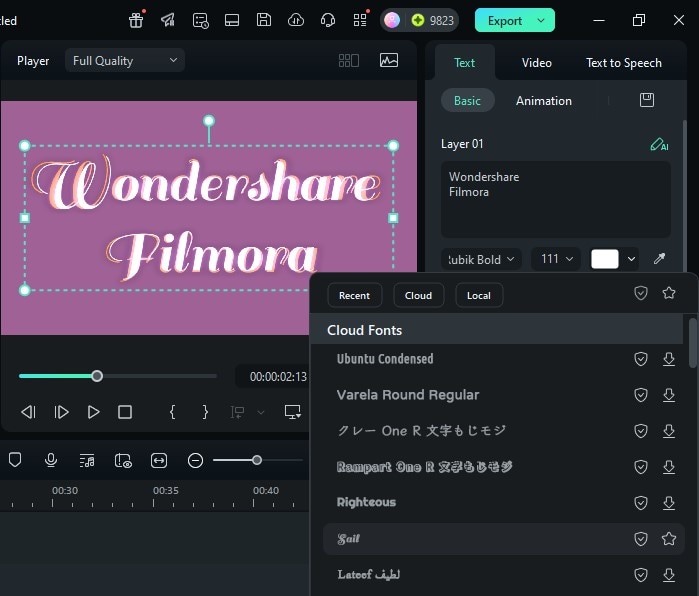Viewport: 699px width, 596px height.
Task: Download the Lateef font
Action: coord(669,575)
